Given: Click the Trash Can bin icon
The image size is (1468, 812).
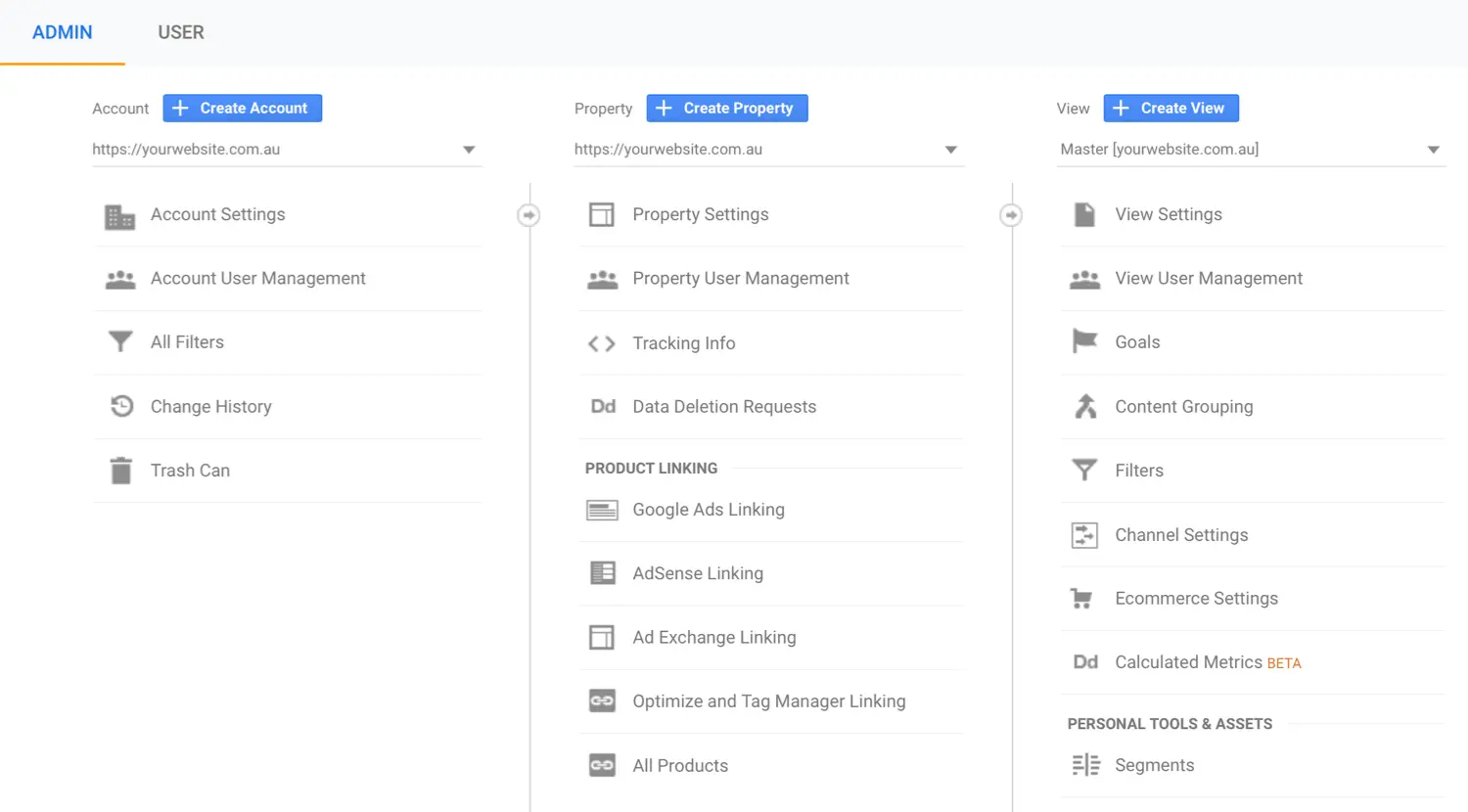Looking at the screenshot, I should coord(120,471).
